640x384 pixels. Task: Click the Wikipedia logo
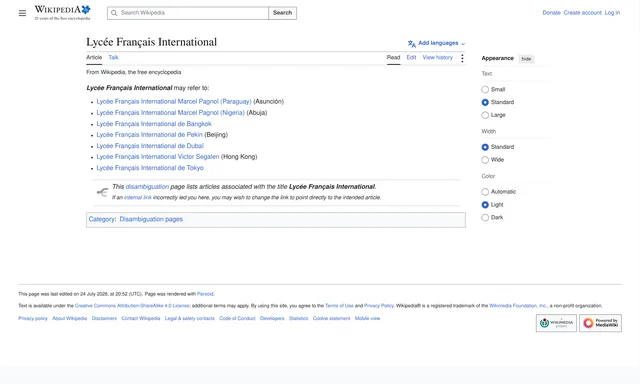tap(62, 13)
